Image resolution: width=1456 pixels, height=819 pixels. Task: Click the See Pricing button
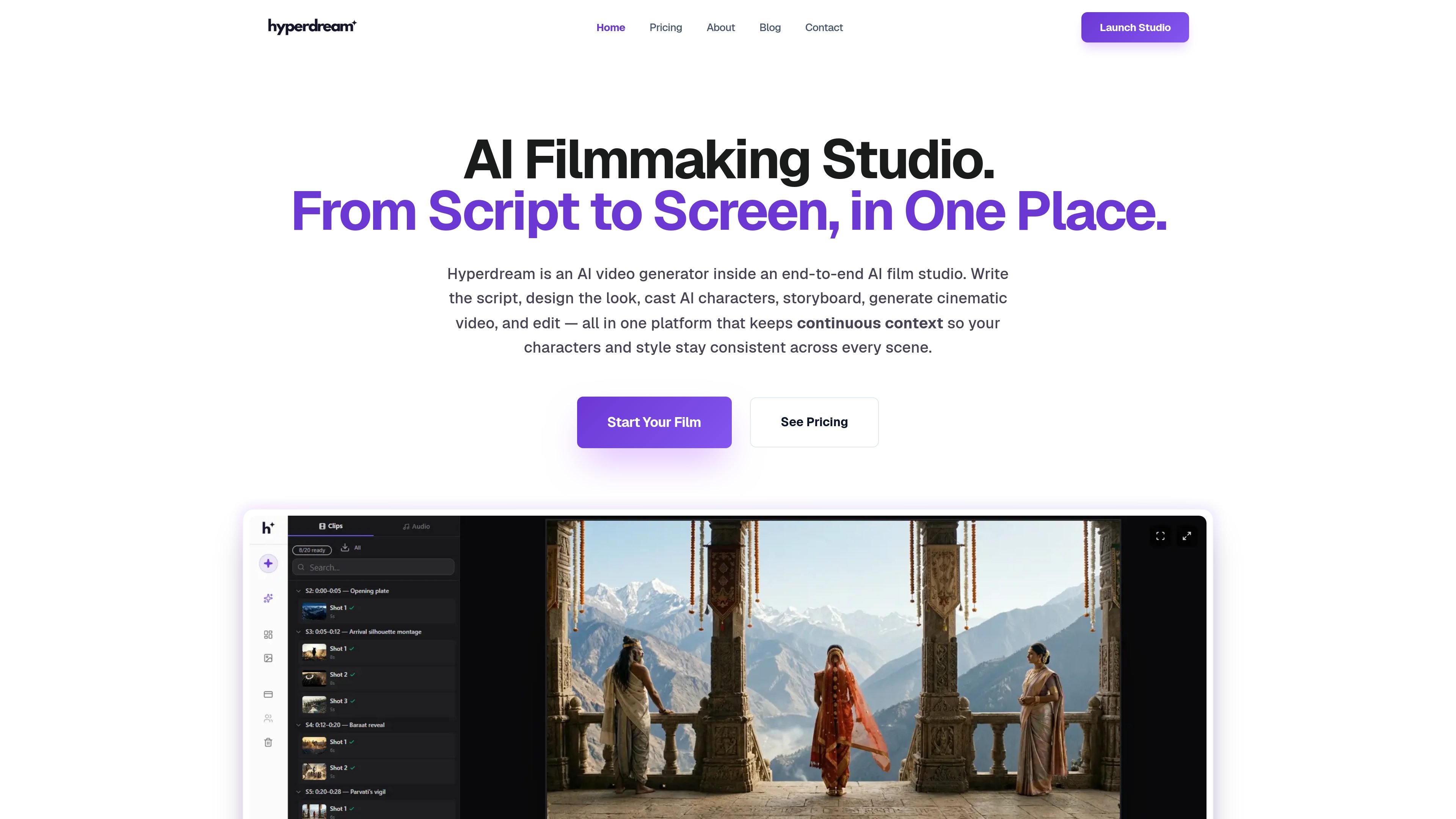[814, 422]
